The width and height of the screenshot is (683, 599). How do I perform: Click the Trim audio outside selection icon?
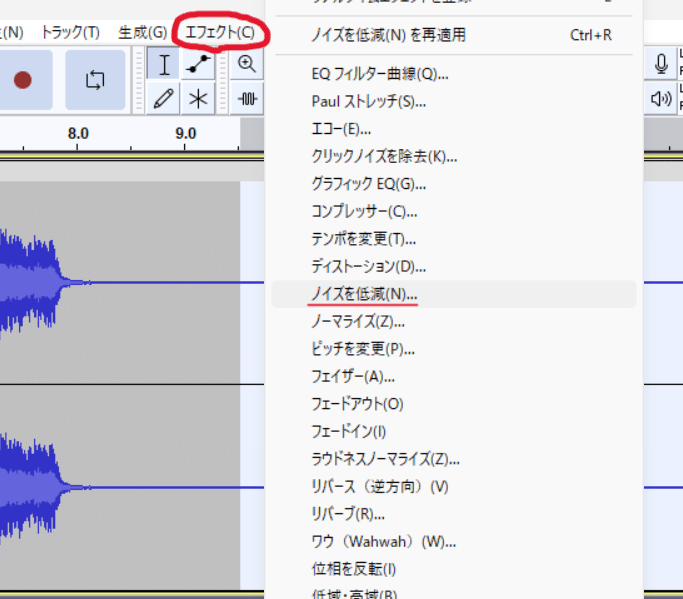coord(247,98)
